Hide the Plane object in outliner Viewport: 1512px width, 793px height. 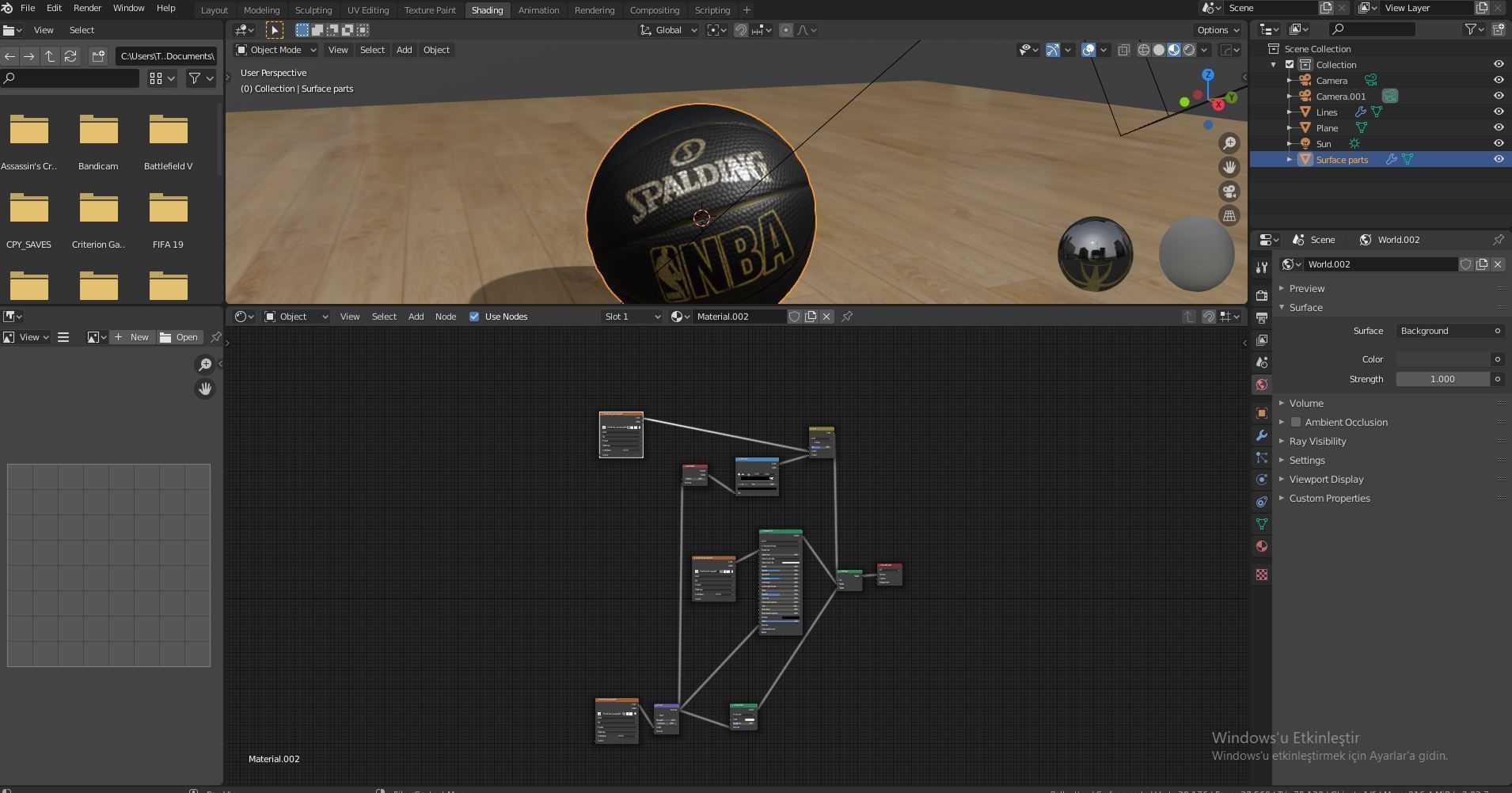[1499, 127]
